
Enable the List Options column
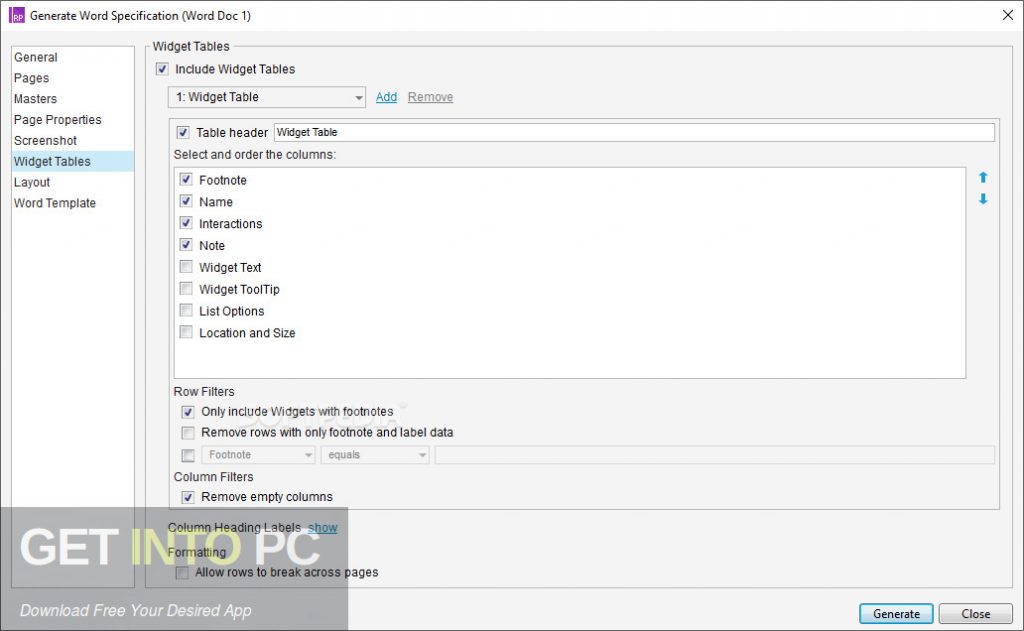(186, 310)
